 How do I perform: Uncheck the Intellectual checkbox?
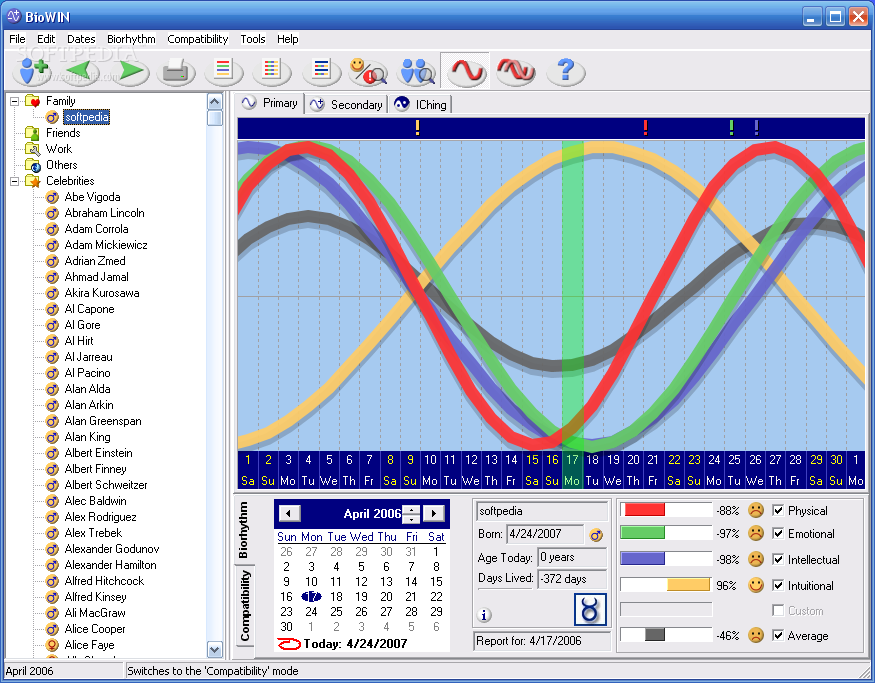pos(778,559)
